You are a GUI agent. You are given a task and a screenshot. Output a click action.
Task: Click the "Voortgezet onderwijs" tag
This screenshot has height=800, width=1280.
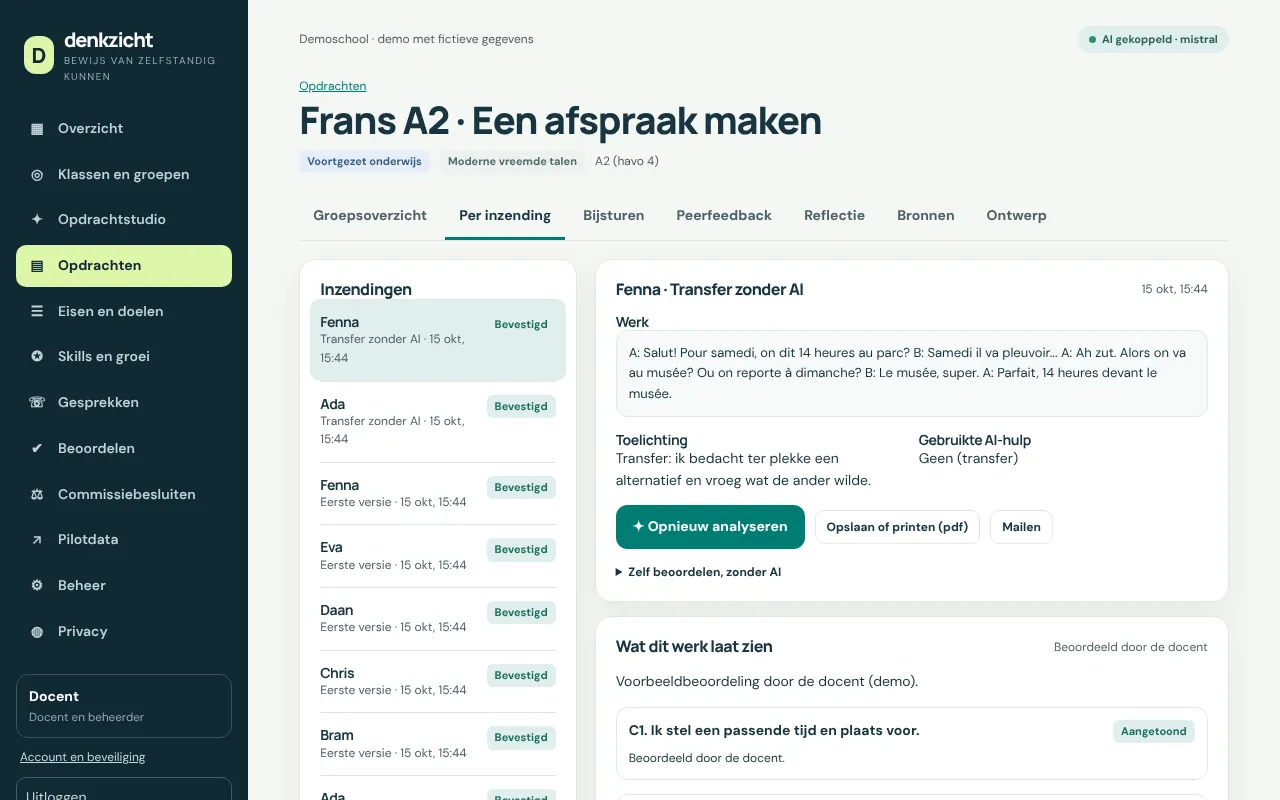[364, 161]
